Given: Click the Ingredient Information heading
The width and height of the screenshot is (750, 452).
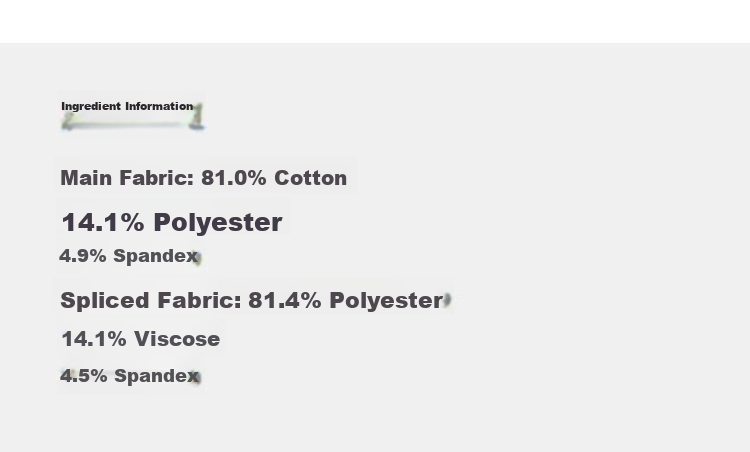Looking at the screenshot, I should (x=127, y=106).
